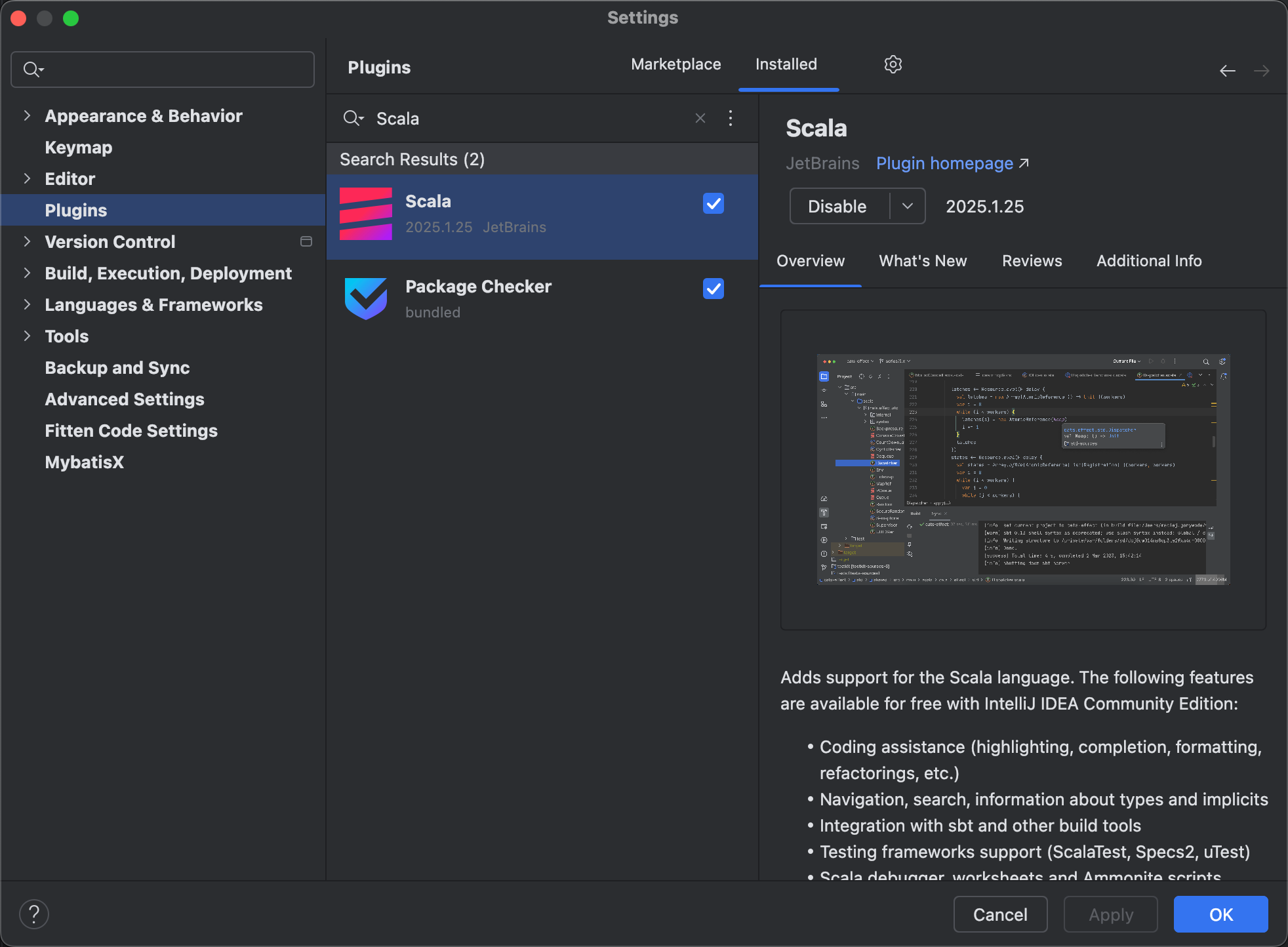Open the Disable button dropdown arrow
The image size is (1288, 947).
908,206
